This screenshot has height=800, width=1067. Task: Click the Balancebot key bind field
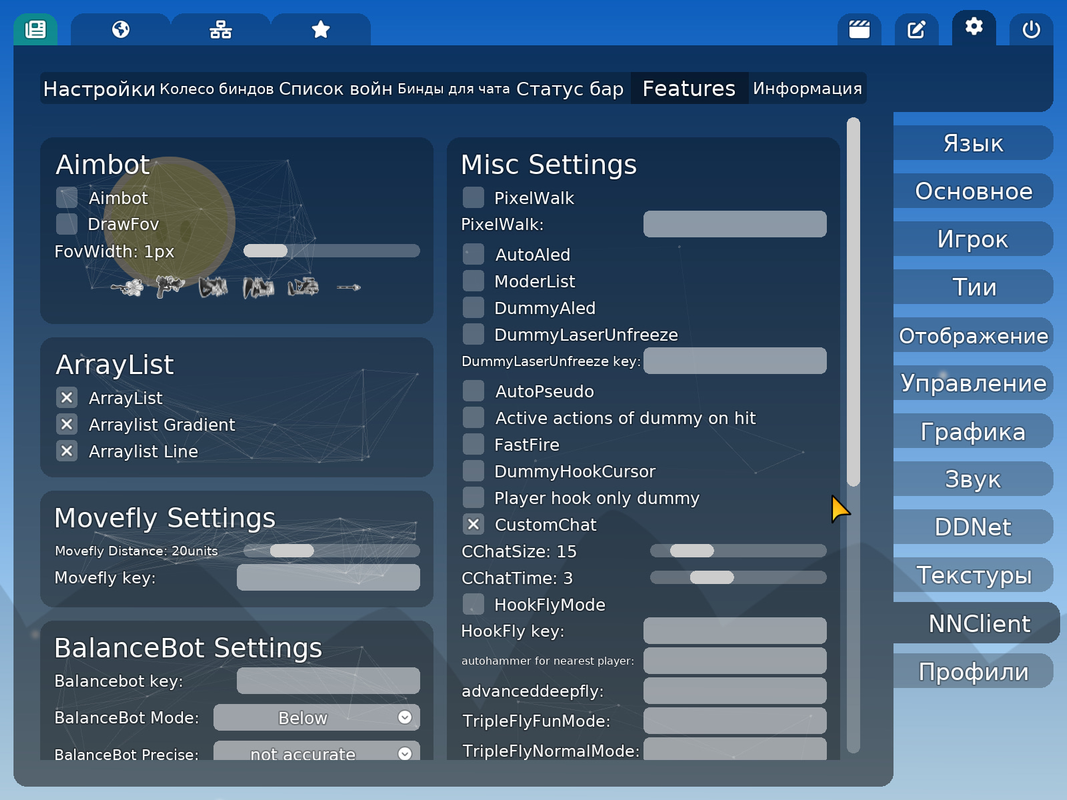coord(328,680)
